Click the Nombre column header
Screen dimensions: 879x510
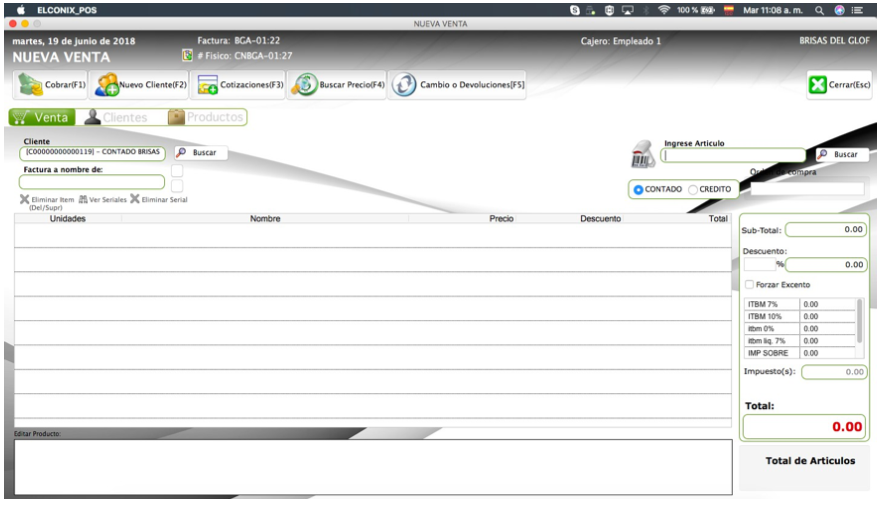[265, 219]
